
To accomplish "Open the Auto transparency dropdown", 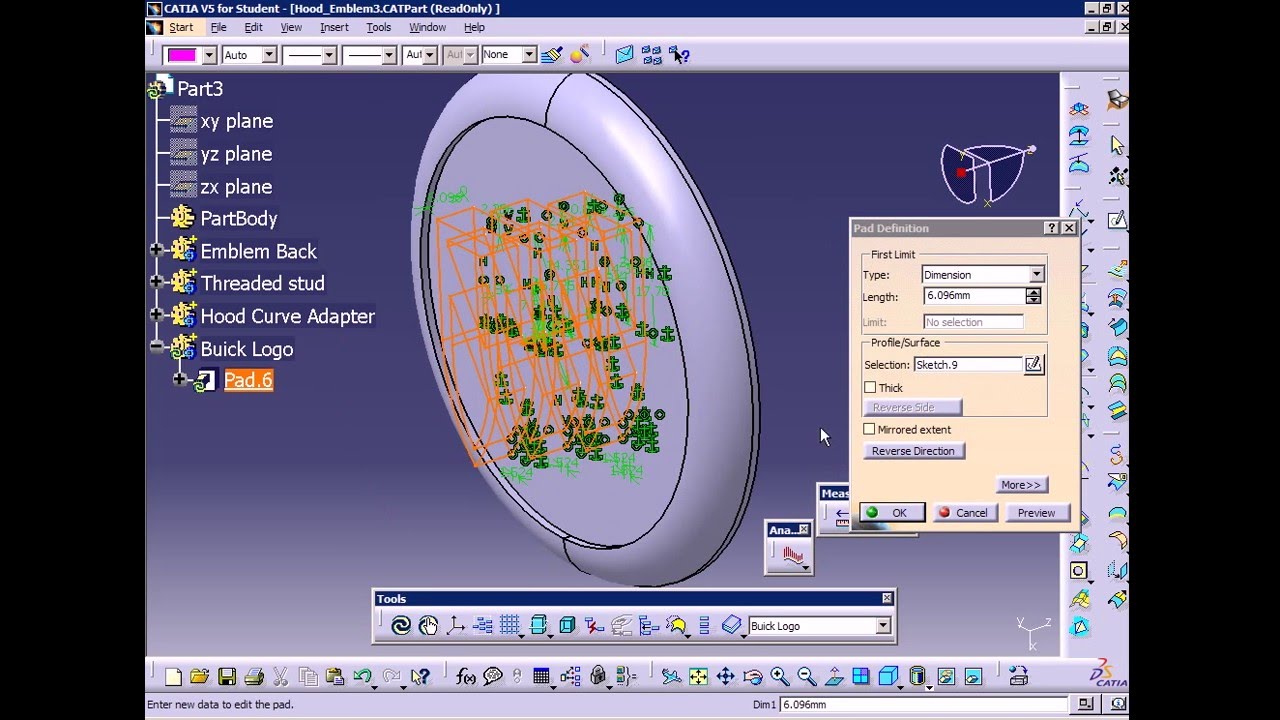I will coord(269,55).
